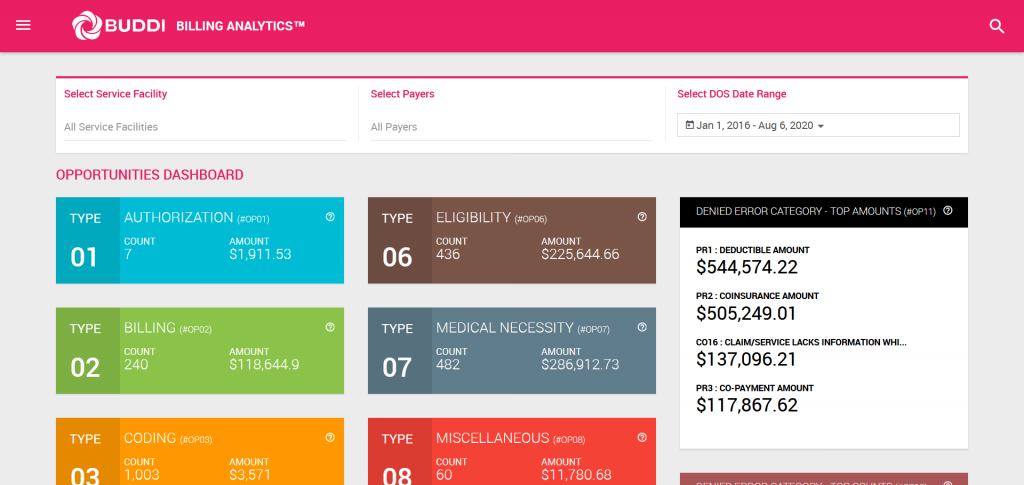Click the BUDDI swirl logo
This screenshot has width=1024, height=485.
(87, 25)
